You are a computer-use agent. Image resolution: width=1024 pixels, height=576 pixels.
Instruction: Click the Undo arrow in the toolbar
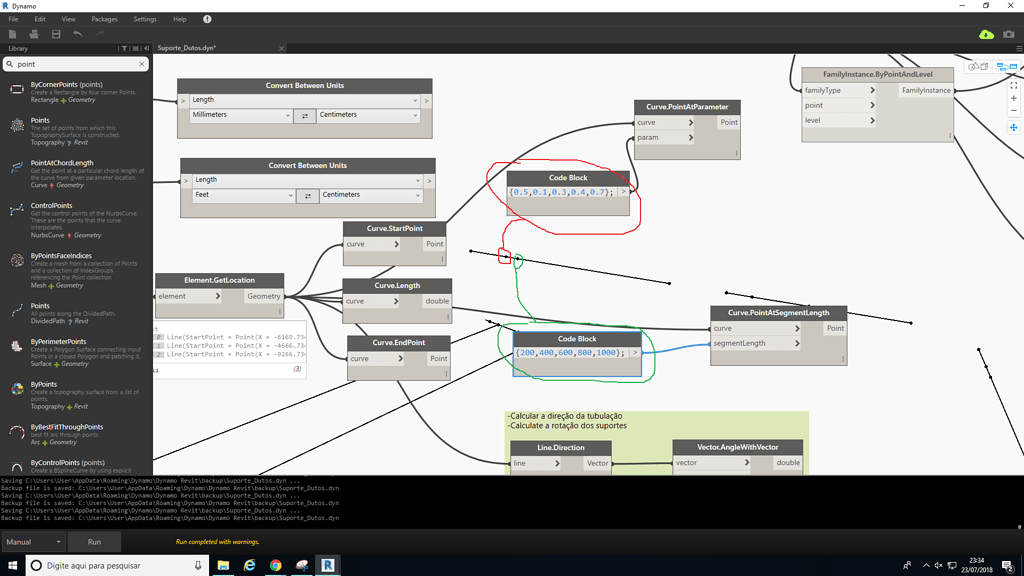78,34
